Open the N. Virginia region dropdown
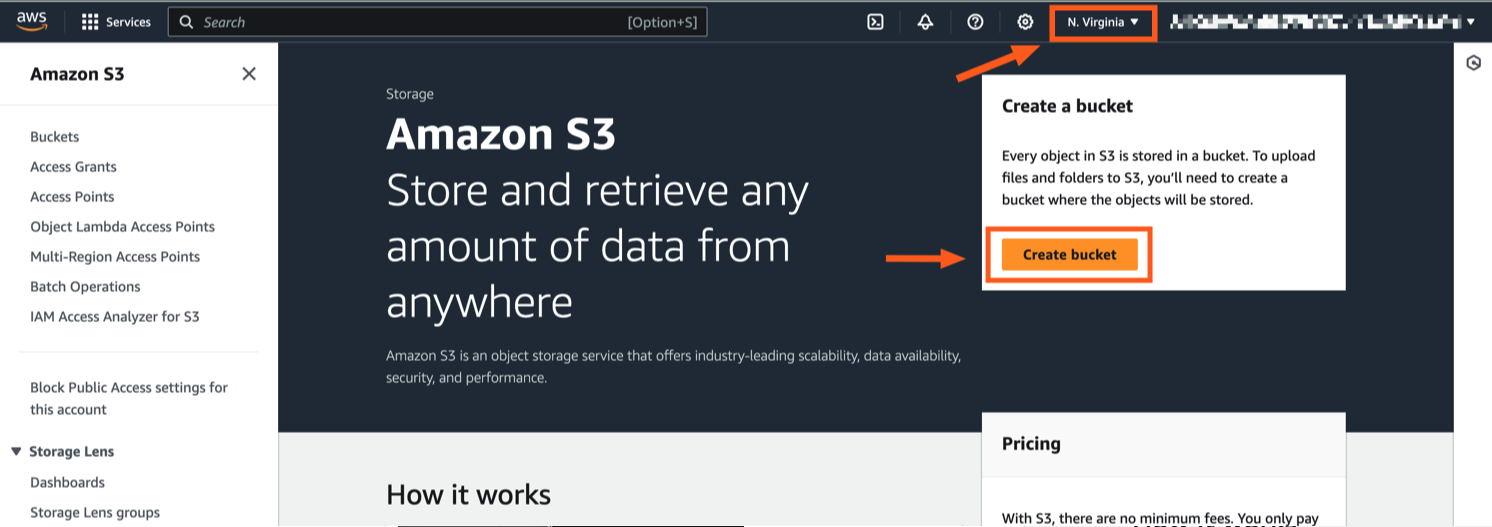This screenshot has height=527, width=1492. point(1103,22)
